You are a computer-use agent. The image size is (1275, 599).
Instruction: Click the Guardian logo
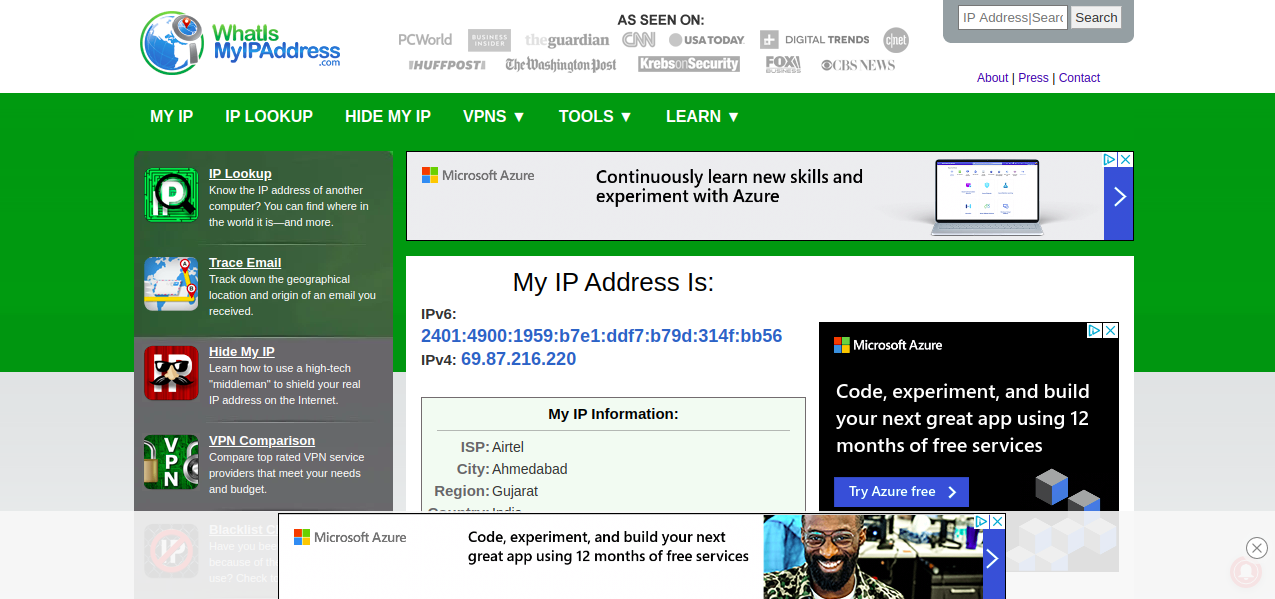[567, 40]
